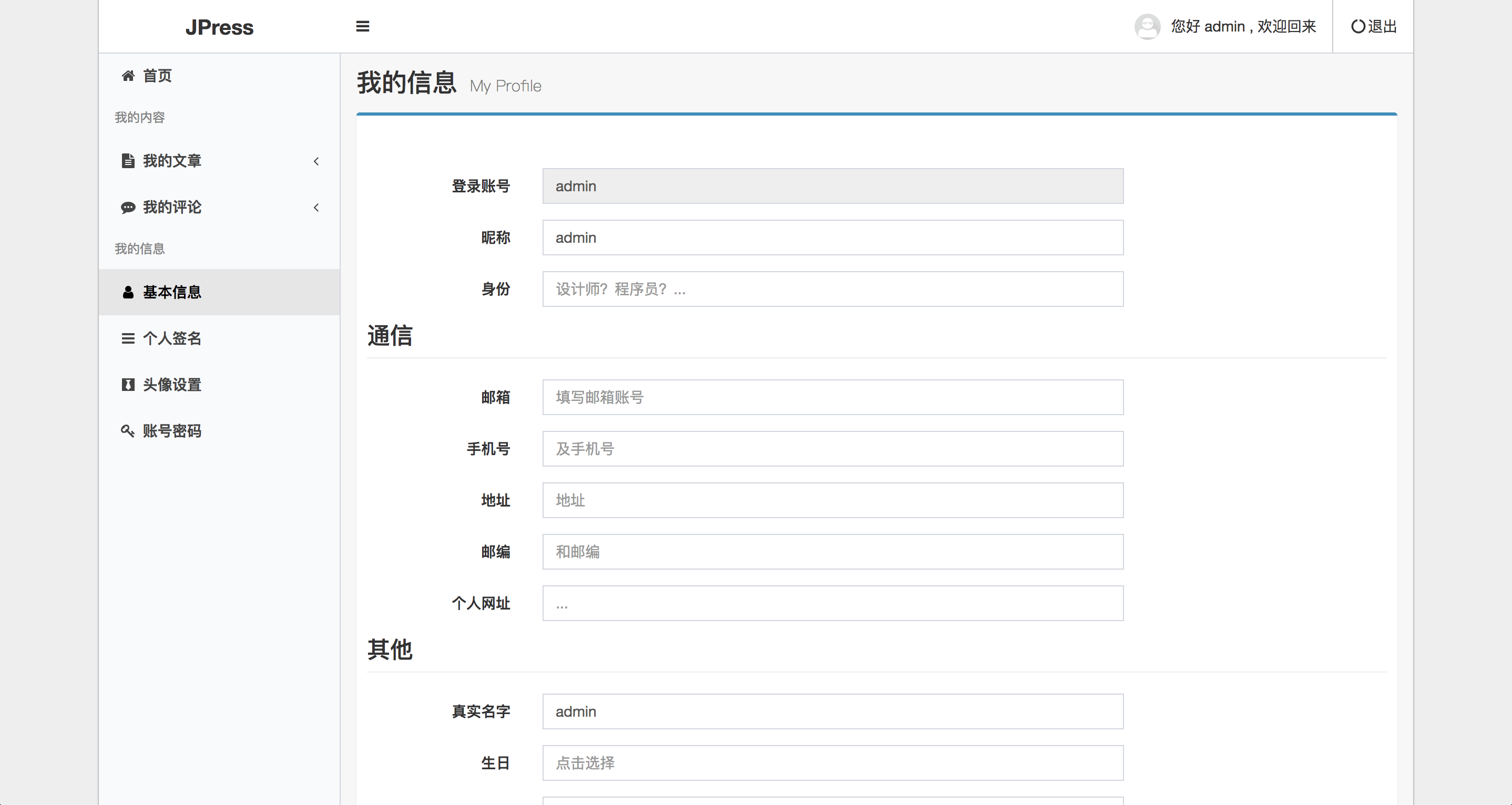Go to 账号密码 settings page
The image size is (1512, 805).
coord(172,431)
